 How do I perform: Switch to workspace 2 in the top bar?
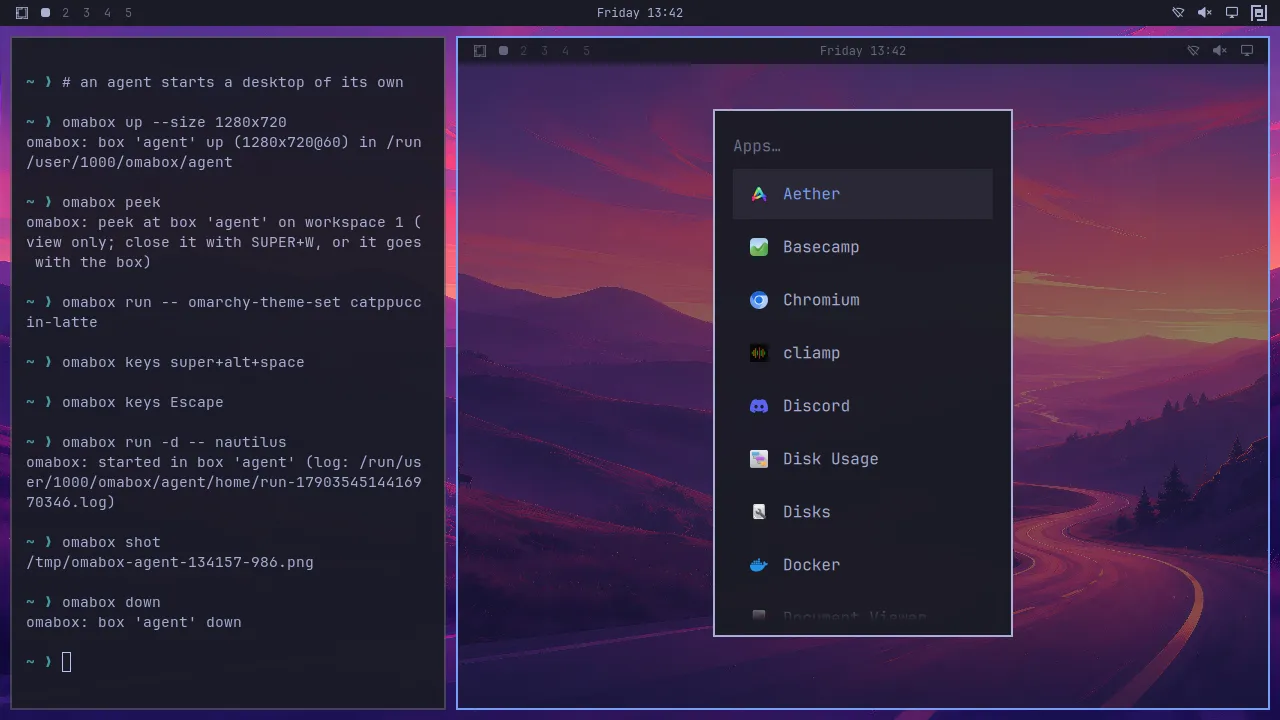[x=66, y=13]
